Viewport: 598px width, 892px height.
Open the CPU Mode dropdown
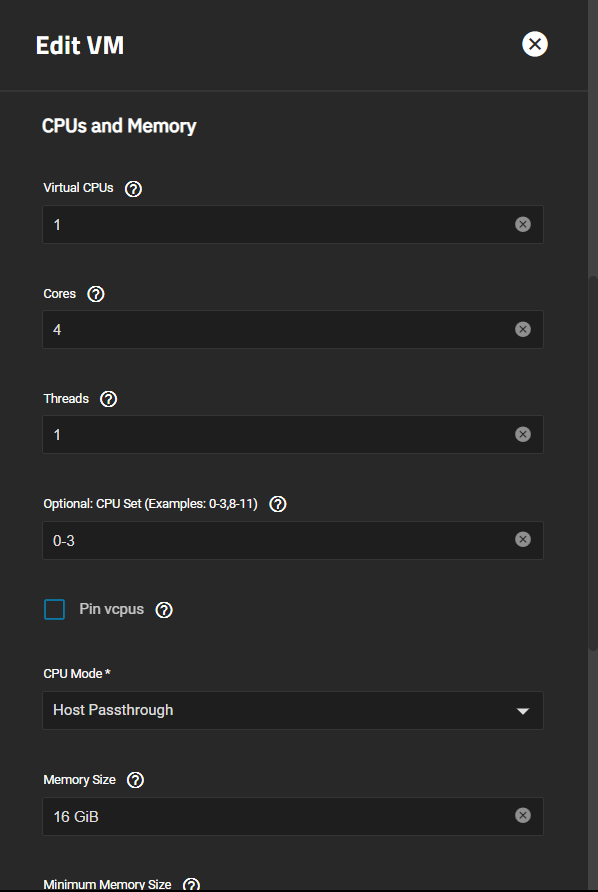click(293, 711)
